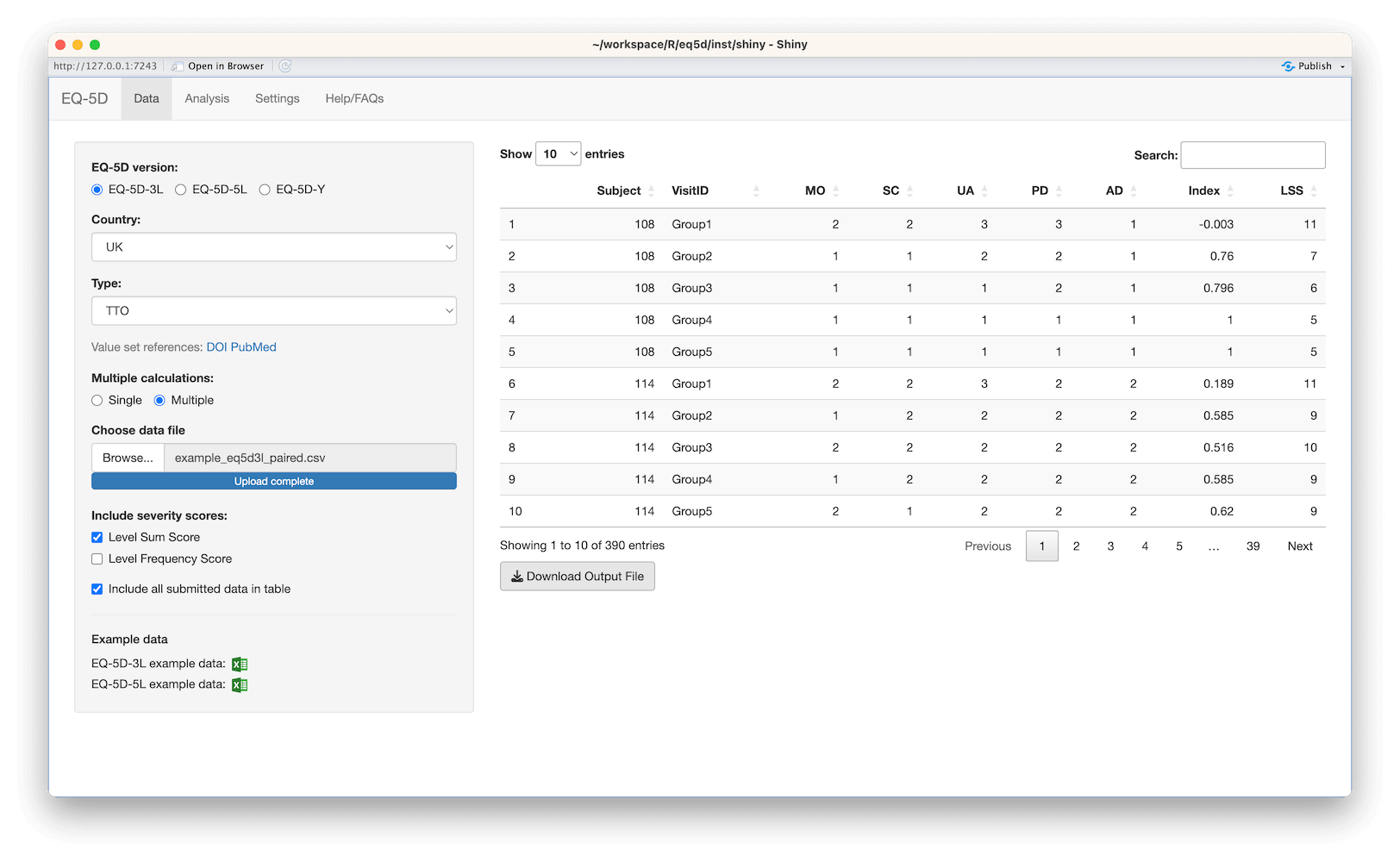Screen dimensions: 1400x861
Task: Open the Country dropdown showing UK
Action: point(274,247)
